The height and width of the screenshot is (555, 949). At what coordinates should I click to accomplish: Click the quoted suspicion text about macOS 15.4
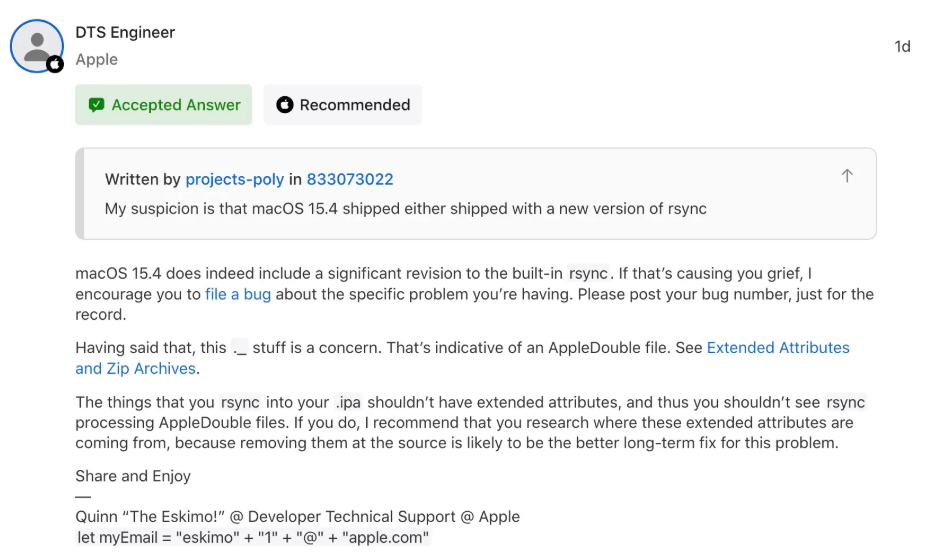tap(406, 209)
